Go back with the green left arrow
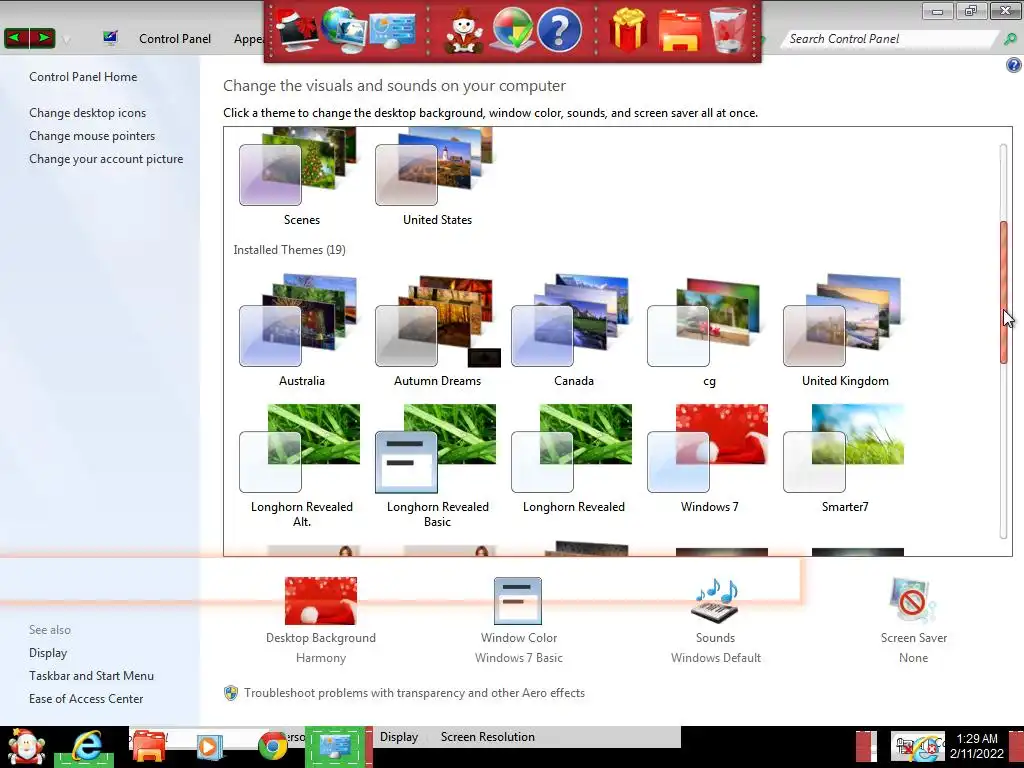The image size is (1024, 768). point(17,39)
